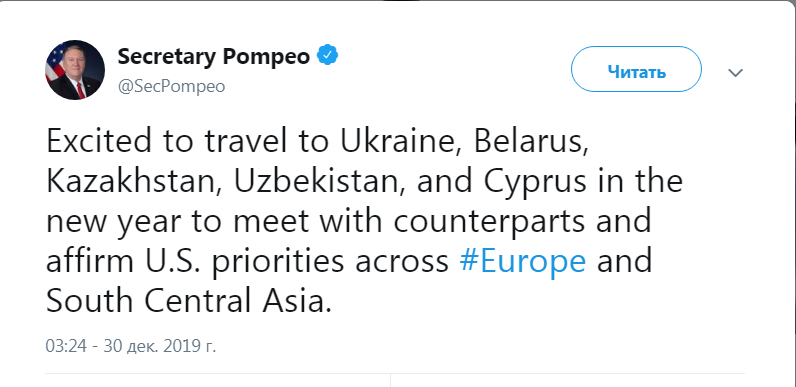Expand the tweet options chevron menu
The image size is (796, 387).
736,73
